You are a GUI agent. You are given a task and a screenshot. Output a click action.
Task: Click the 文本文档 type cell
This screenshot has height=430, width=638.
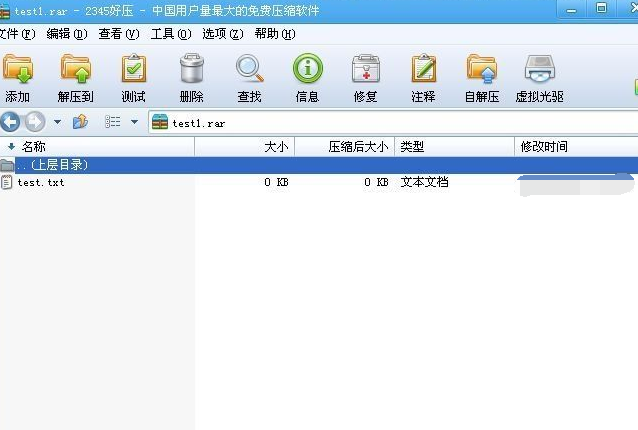[424, 182]
